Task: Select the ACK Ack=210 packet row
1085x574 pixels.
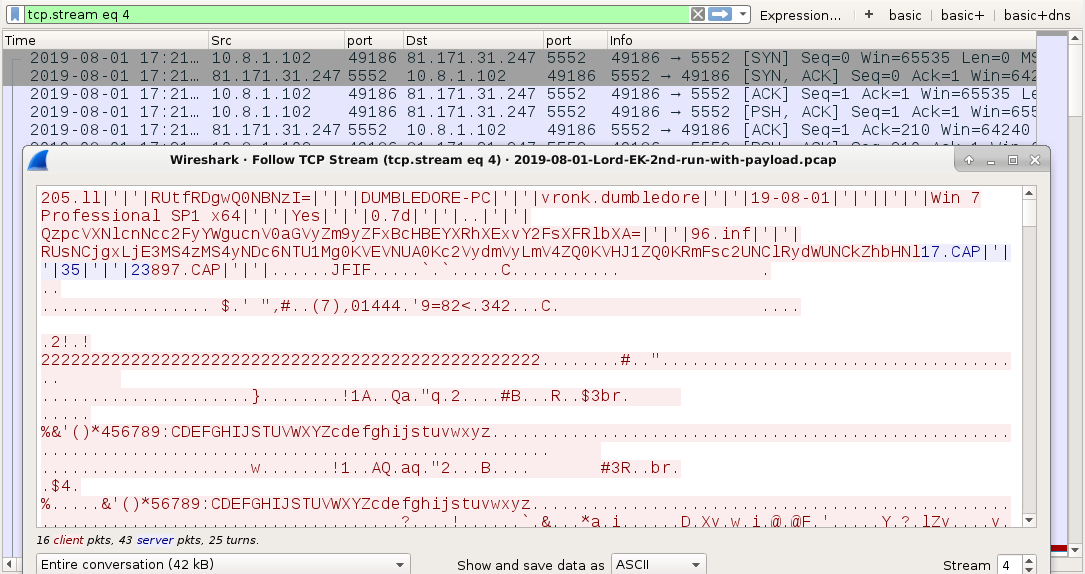Action: (519, 130)
